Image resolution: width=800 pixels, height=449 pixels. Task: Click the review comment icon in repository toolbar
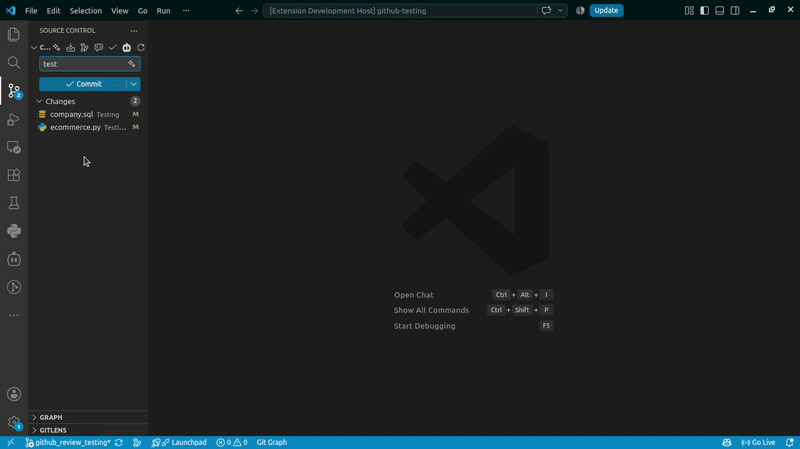click(x=98, y=47)
